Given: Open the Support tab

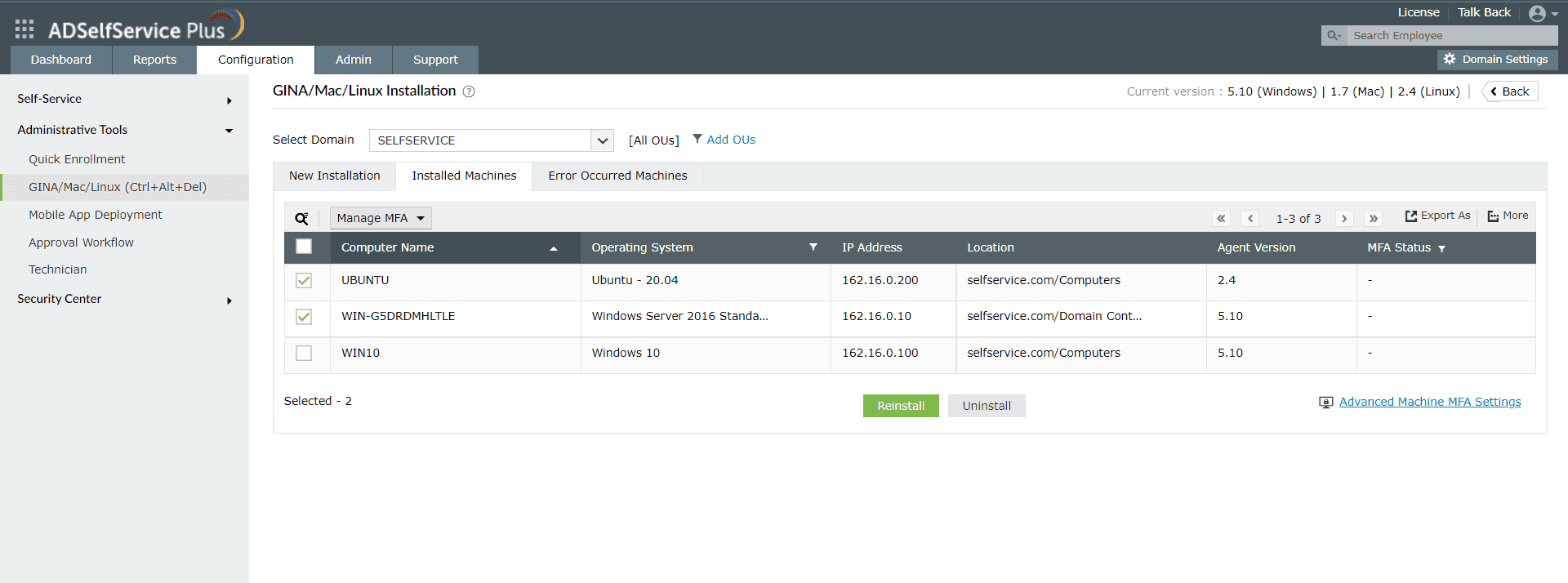Looking at the screenshot, I should [x=435, y=60].
